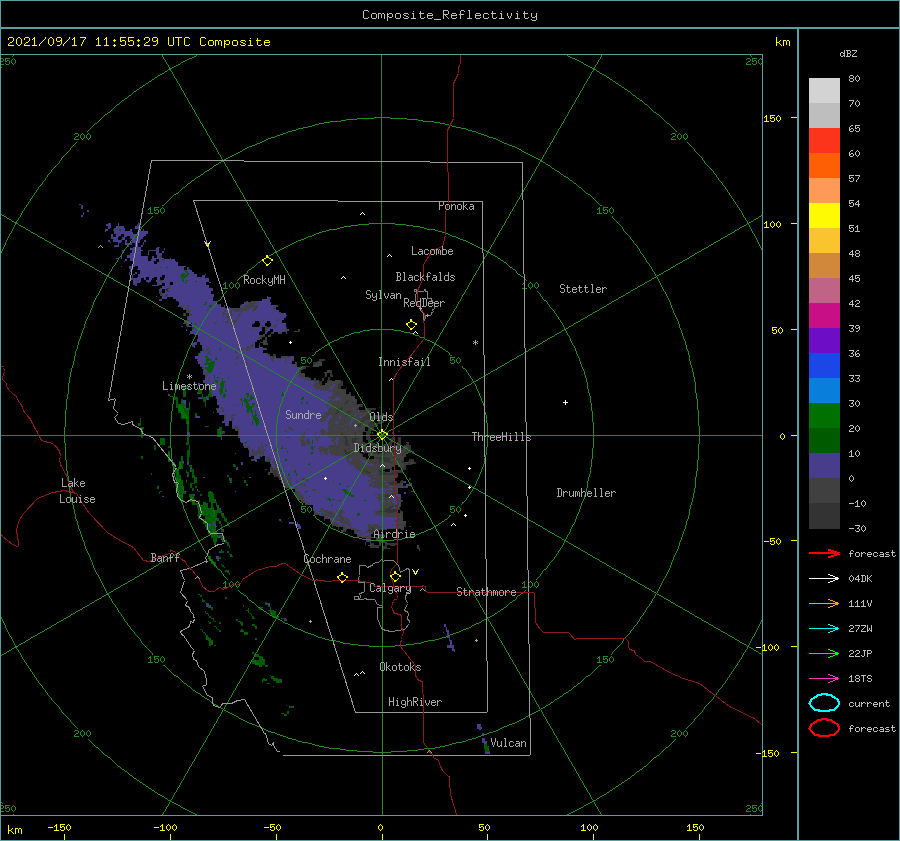Click the Blackfalds label
Viewport: 900px width, 841px height.
425,277
